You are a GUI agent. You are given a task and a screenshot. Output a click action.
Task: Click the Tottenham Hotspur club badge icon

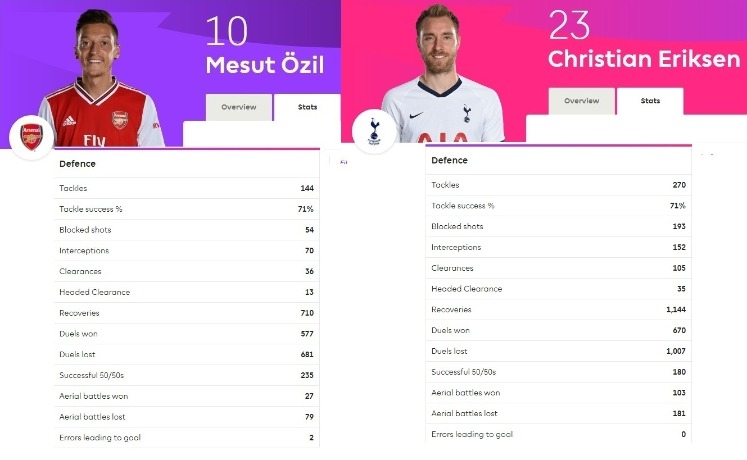click(x=373, y=131)
